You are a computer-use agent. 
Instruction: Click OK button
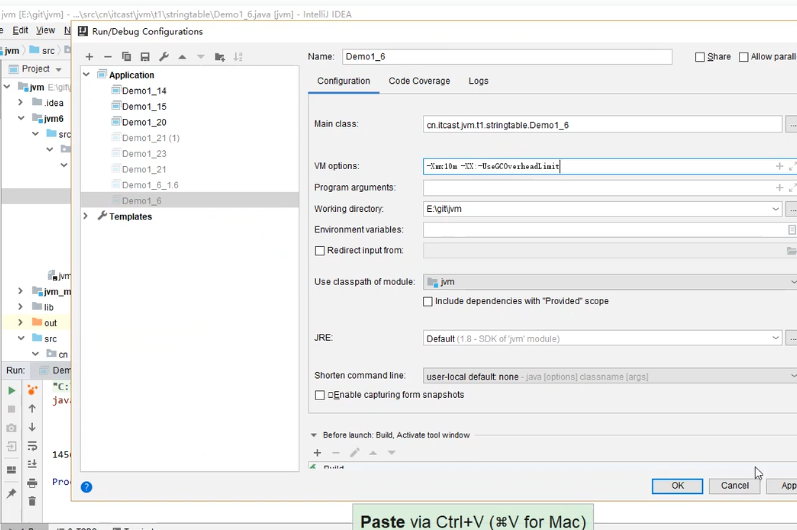[677, 486]
